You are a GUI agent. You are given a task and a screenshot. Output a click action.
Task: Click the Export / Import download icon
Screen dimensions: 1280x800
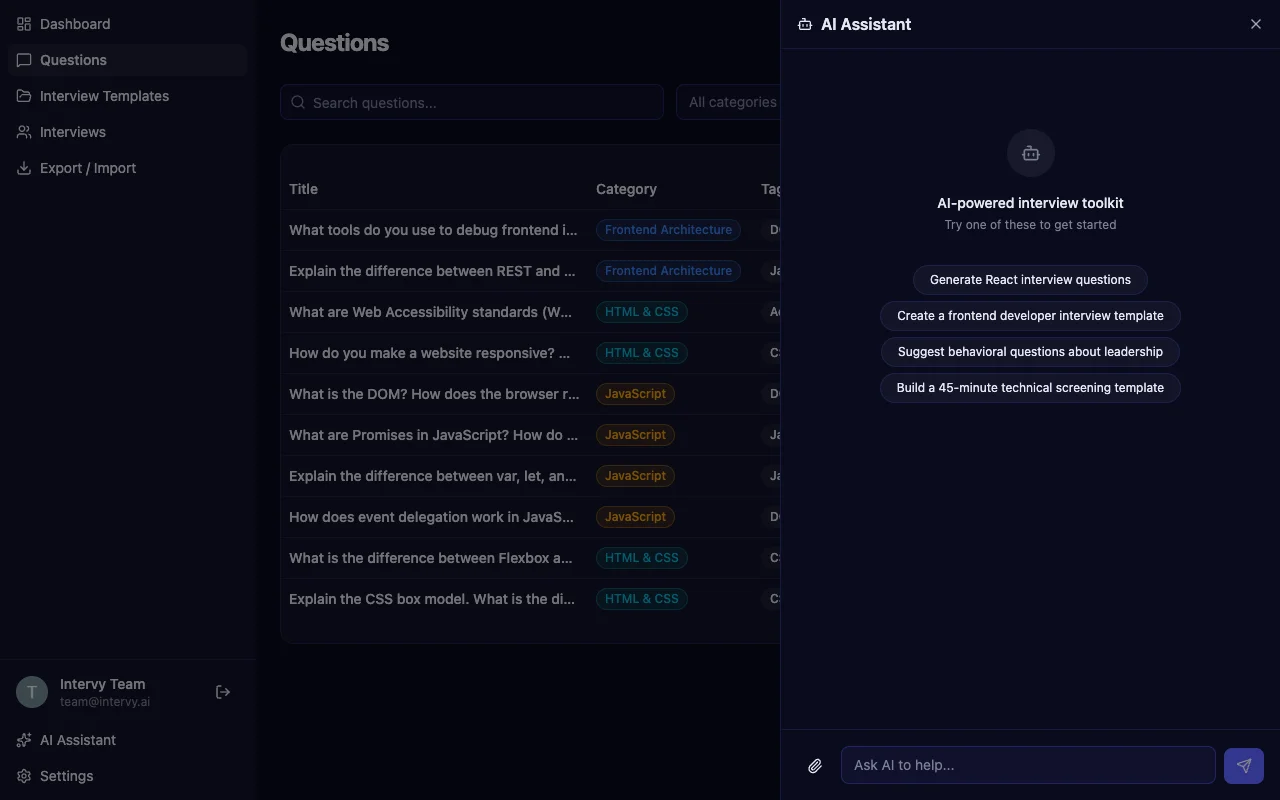point(23,167)
